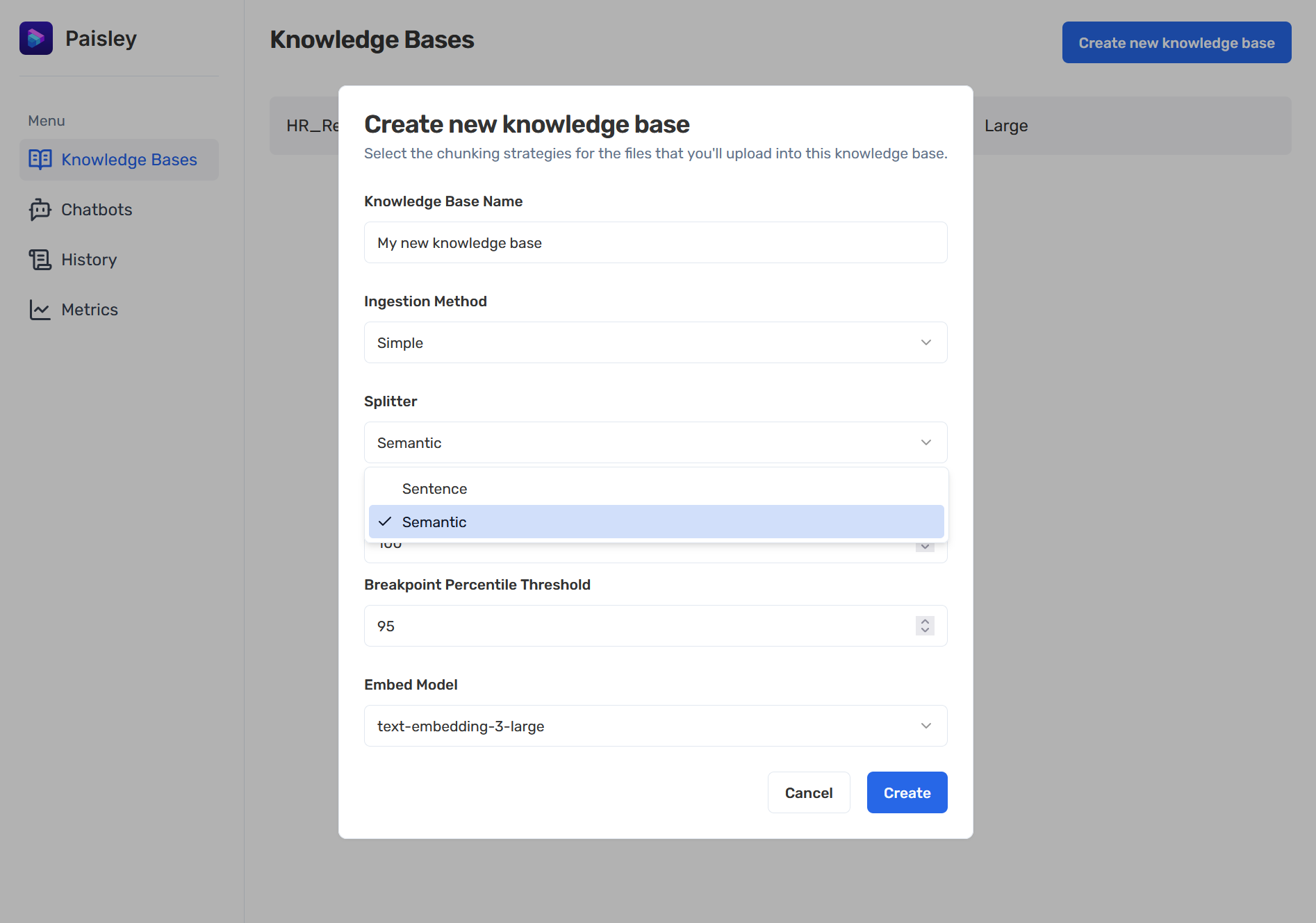This screenshot has width=1316, height=923.
Task: Open the Ingestion Method dropdown
Action: tap(655, 342)
